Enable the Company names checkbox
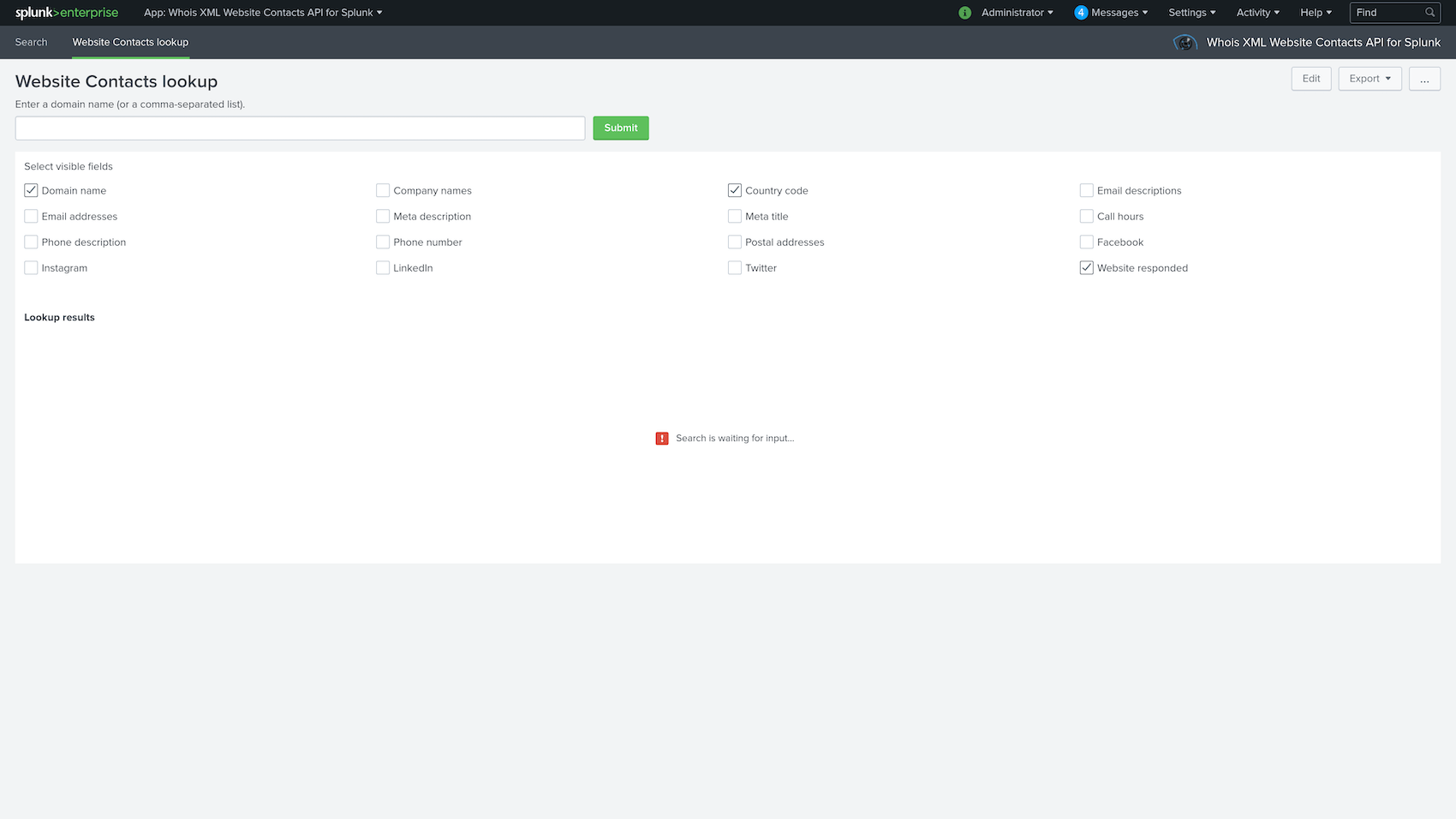 click(x=383, y=190)
